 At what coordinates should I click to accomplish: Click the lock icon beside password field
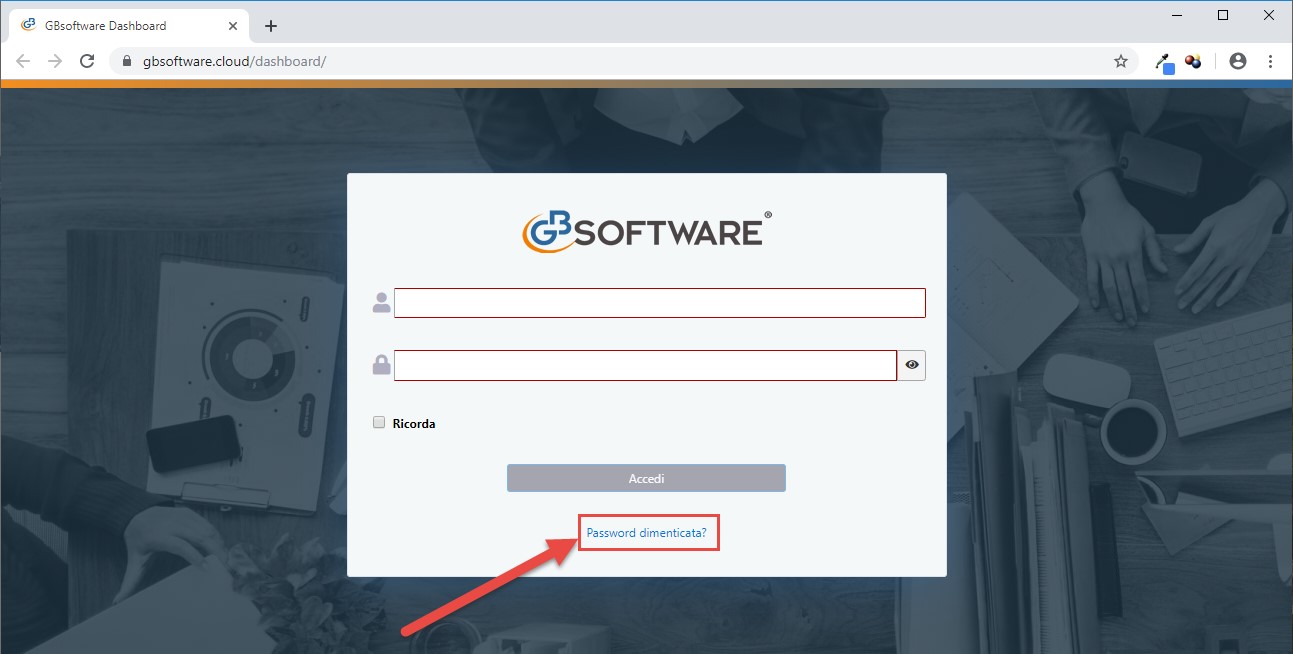click(x=381, y=365)
